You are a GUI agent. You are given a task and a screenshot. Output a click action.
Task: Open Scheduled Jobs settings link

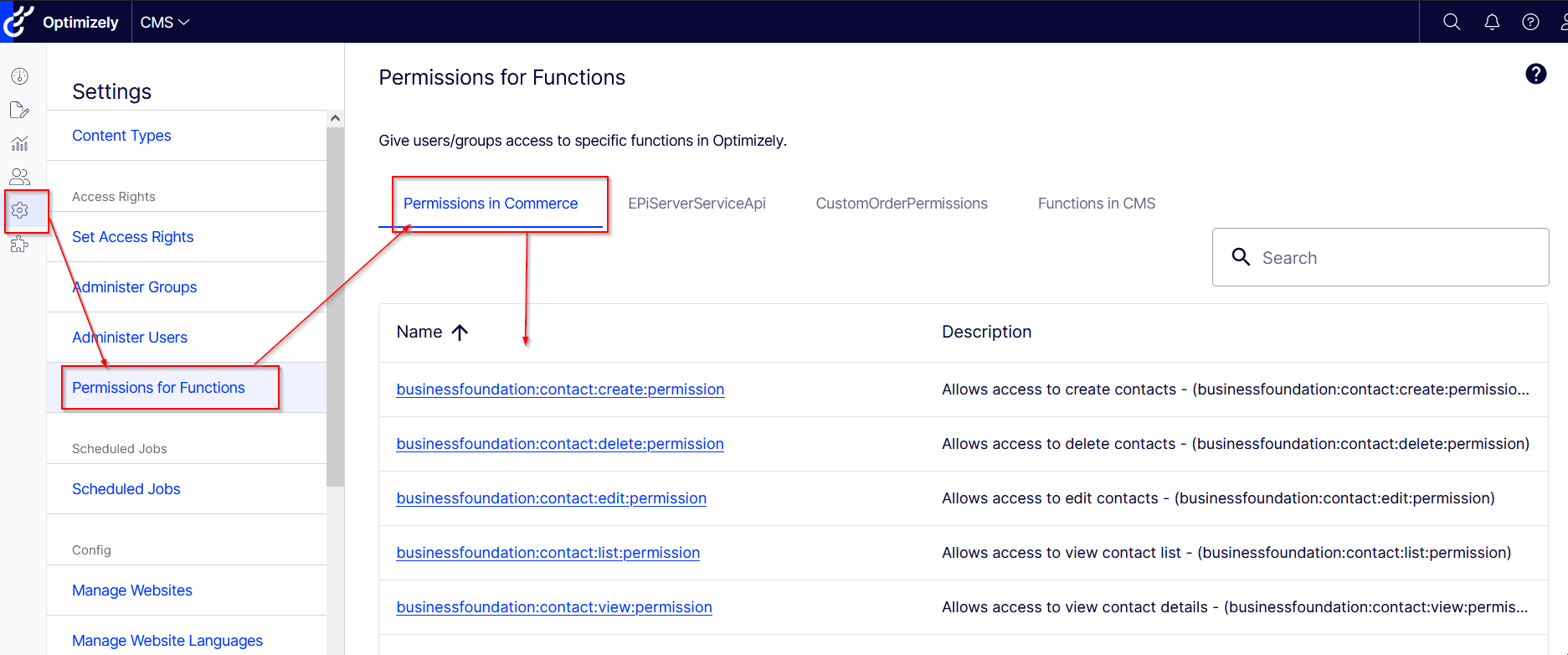(x=126, y=489)
